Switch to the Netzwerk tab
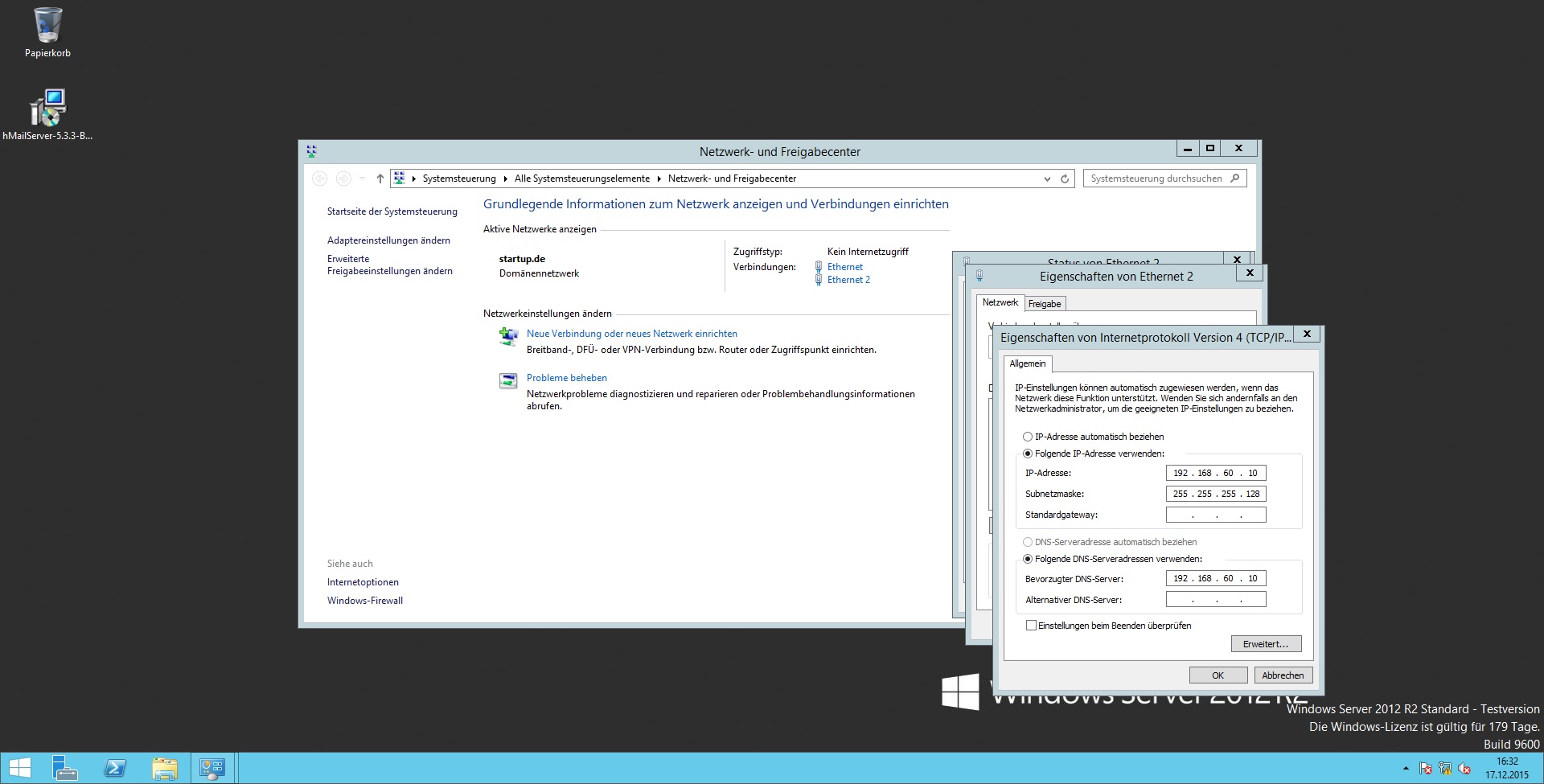1544x784 pixels. 1000,303
